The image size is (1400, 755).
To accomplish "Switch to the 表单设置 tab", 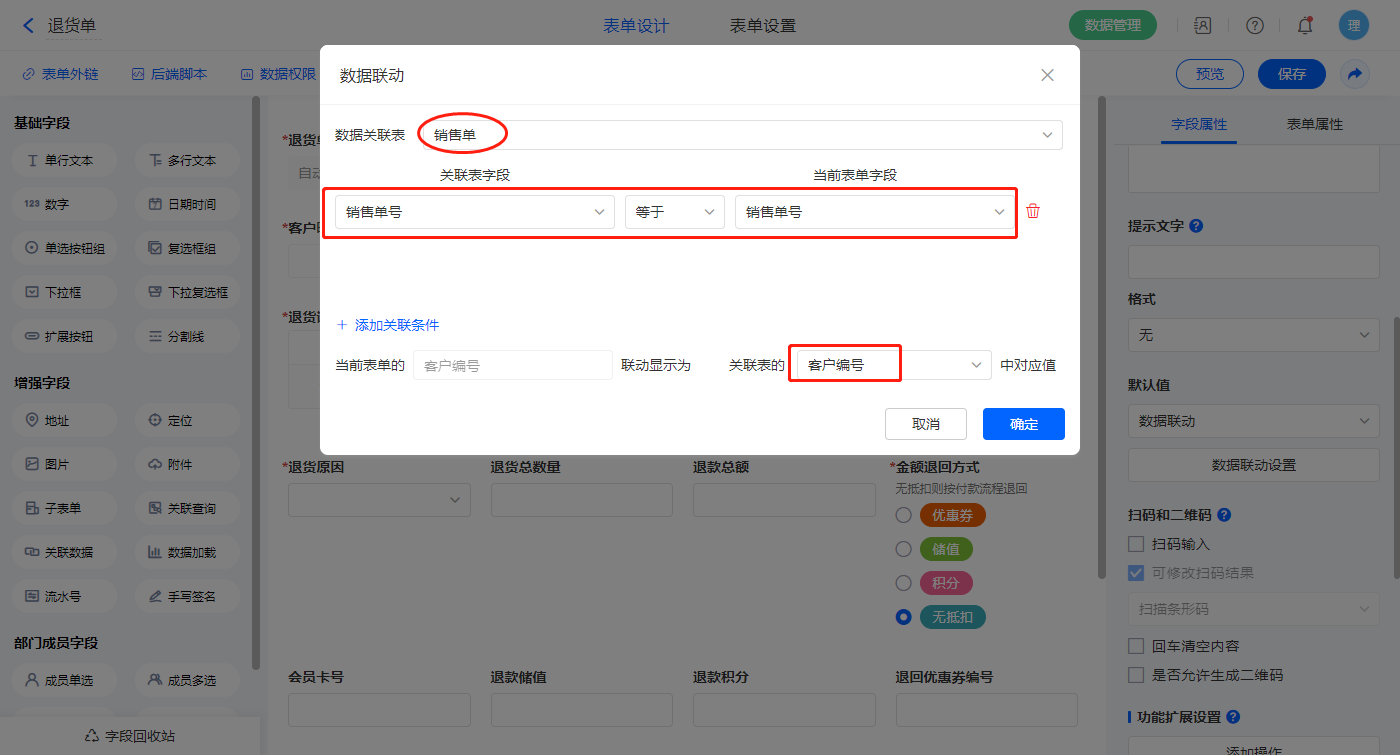I will 762,26.
